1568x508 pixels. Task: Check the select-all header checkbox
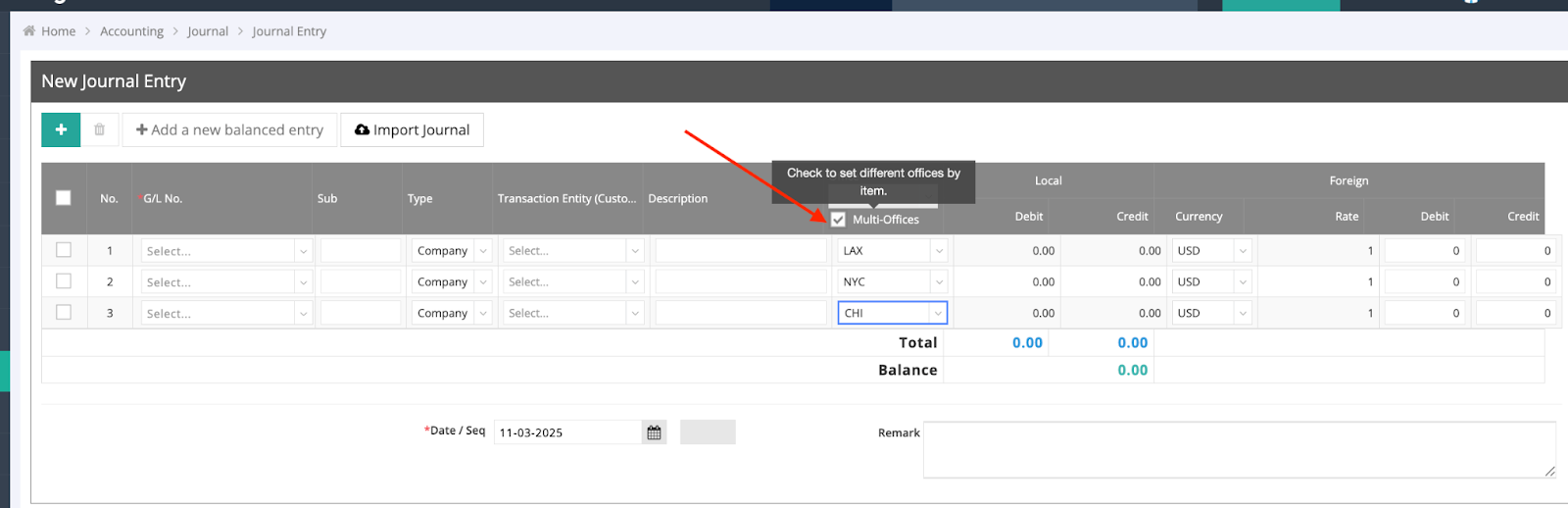64,198
